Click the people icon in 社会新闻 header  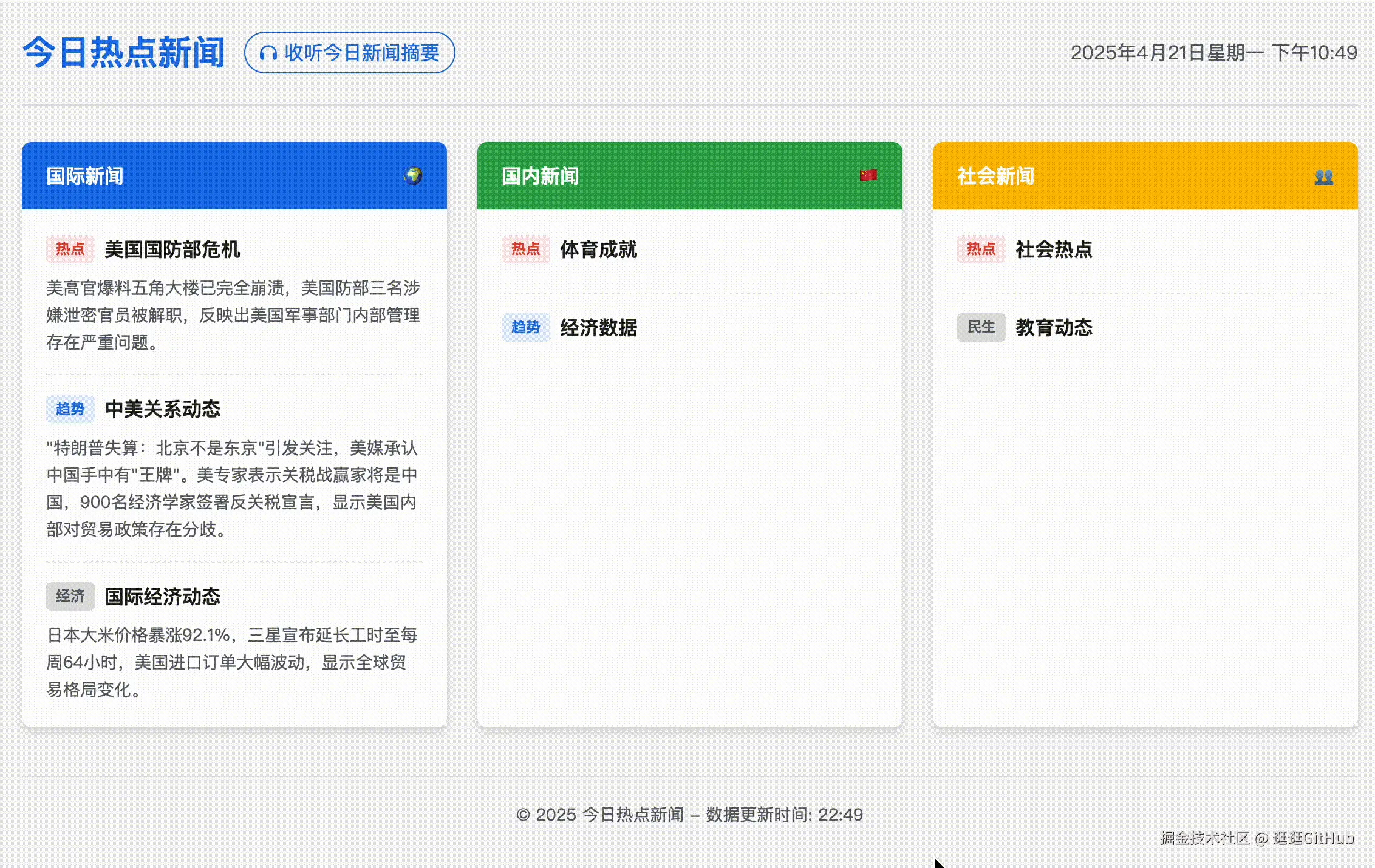1324,177
